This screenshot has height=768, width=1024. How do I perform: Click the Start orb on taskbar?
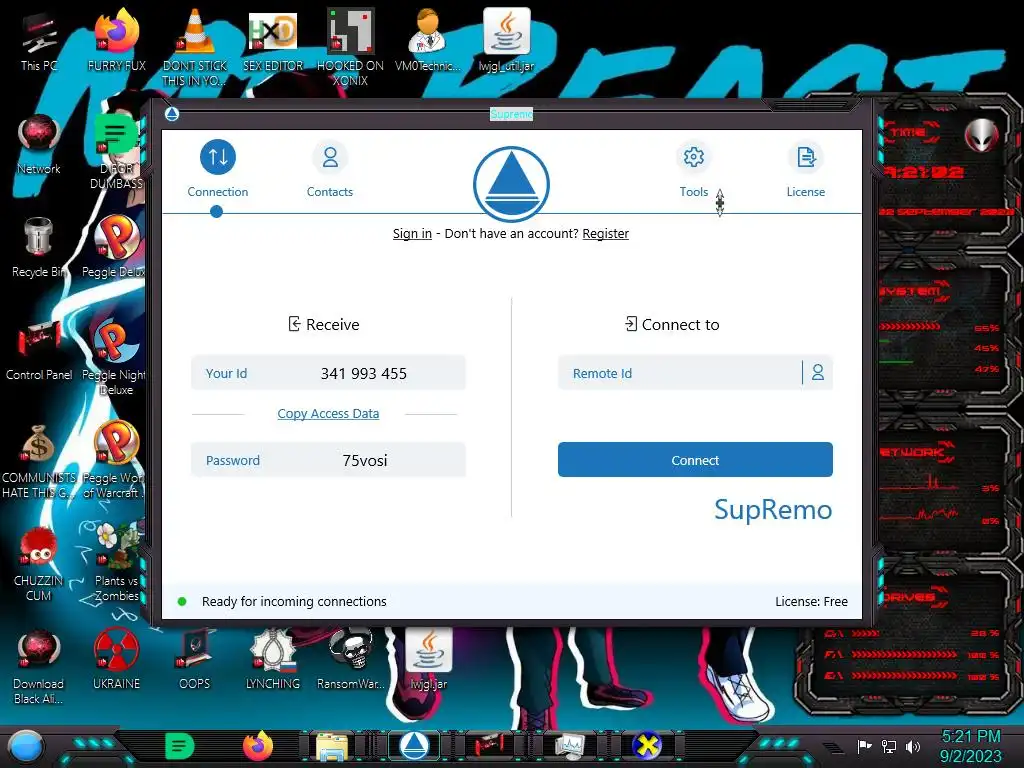[x=25, y=746]
